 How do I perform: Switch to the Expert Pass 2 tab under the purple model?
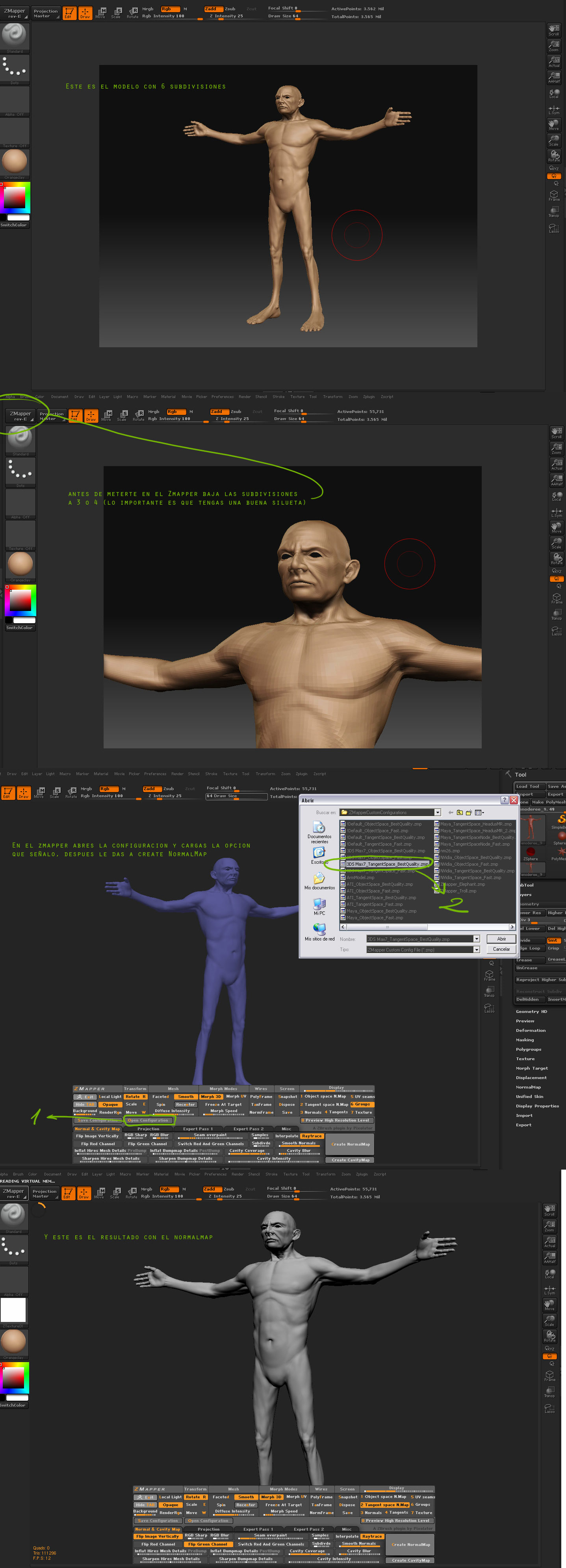click(249, 1129)
